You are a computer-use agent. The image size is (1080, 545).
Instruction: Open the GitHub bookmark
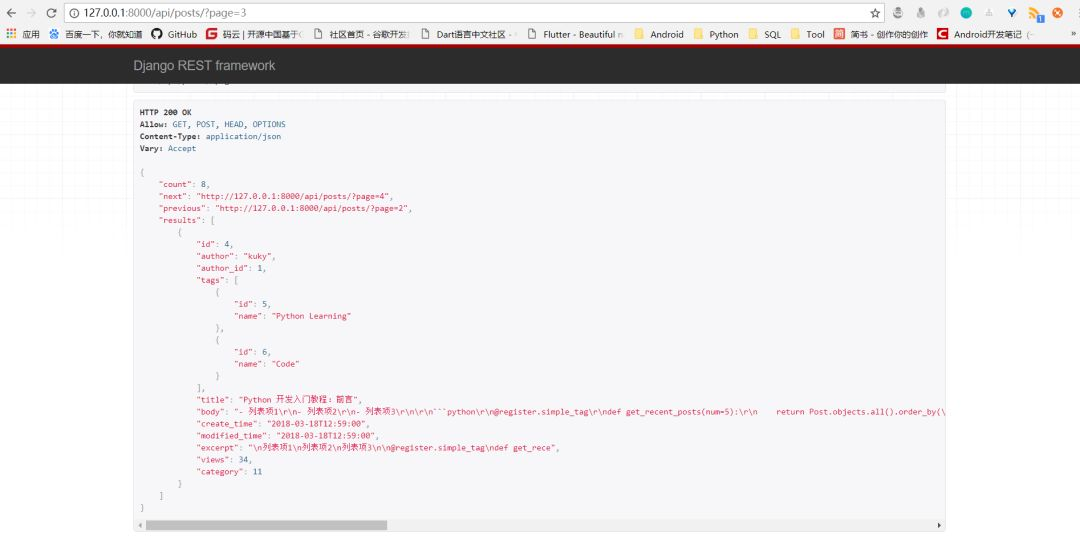coord(174,34)
